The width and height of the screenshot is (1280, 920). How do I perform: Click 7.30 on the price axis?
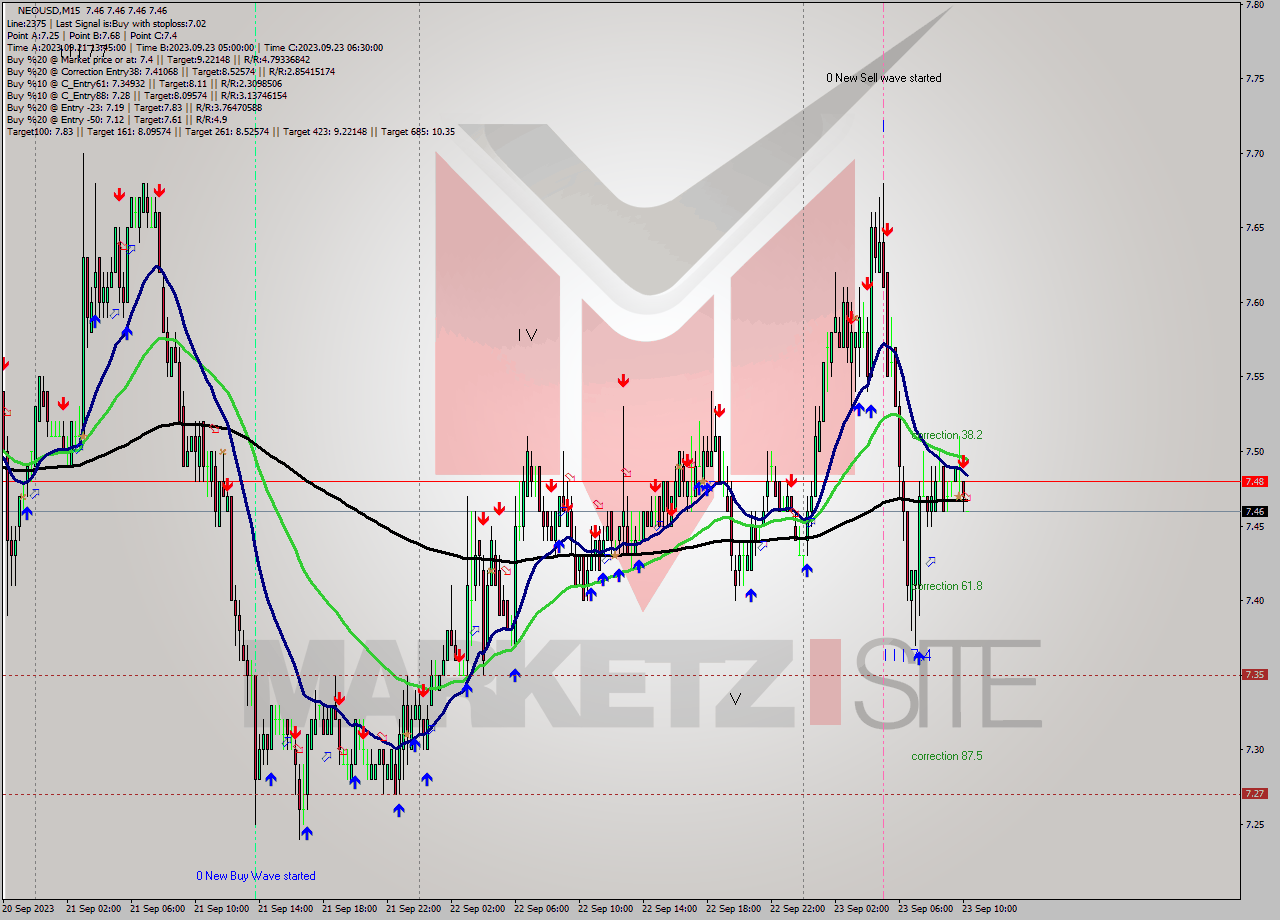coord(1255,750)
